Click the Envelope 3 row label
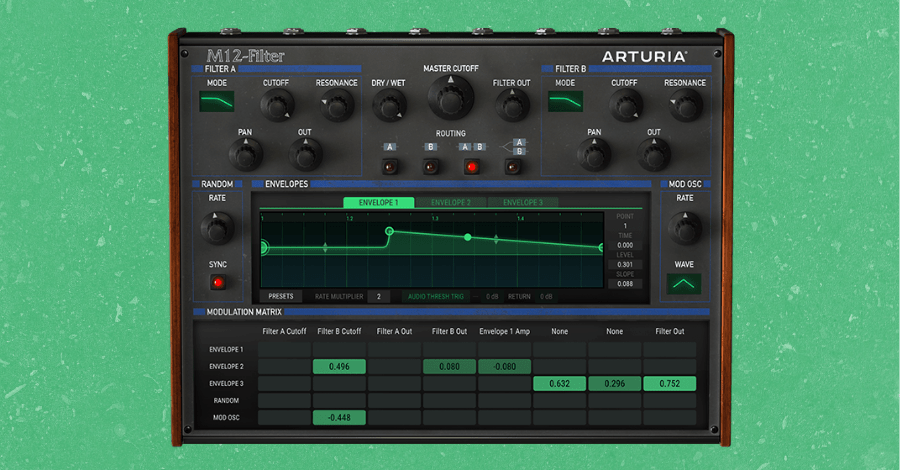Image resolution: width=900 pixels, height=470 pixels. (x=226, y=383)
